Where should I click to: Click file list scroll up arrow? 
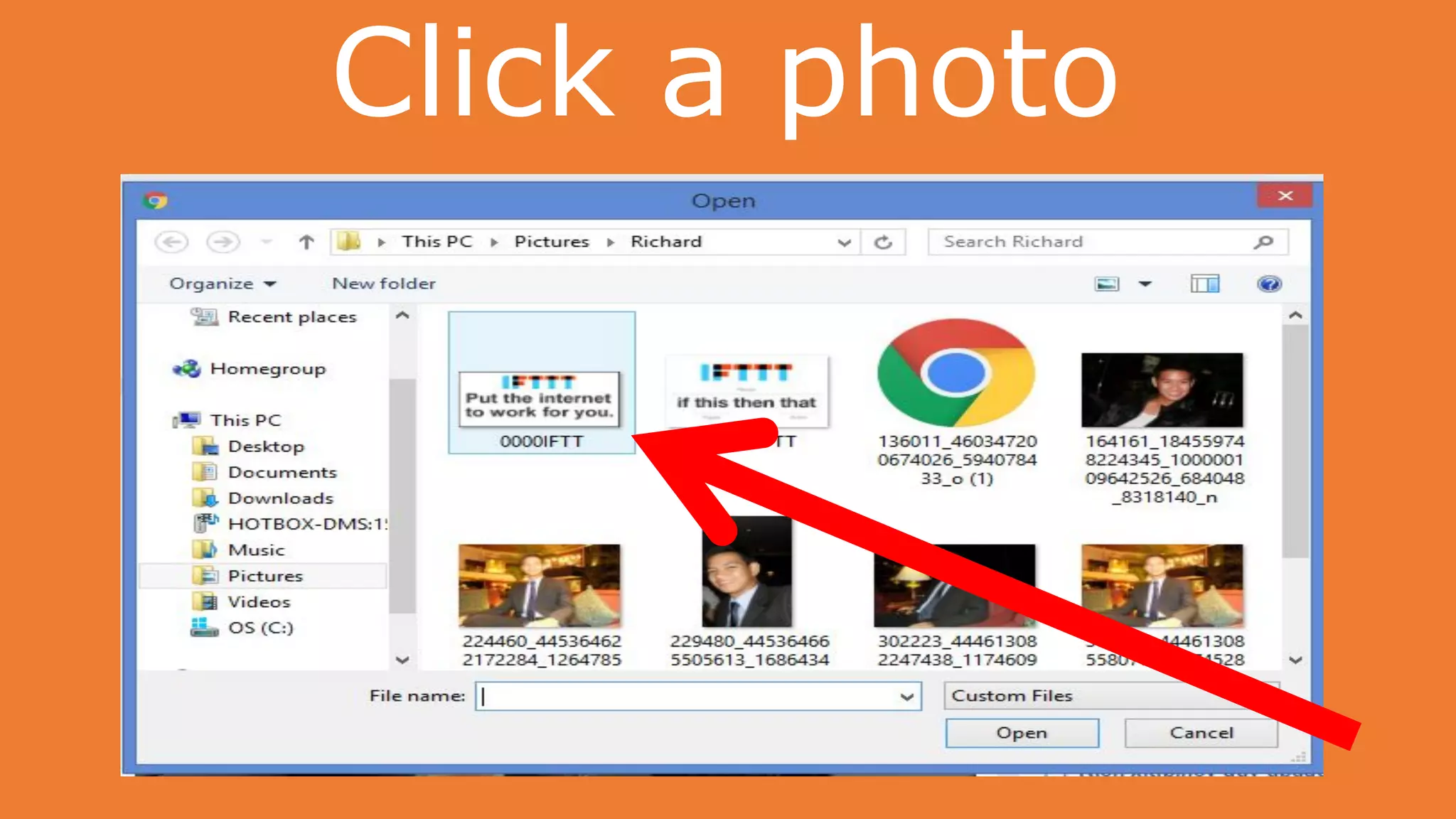tap(1295, 315)
